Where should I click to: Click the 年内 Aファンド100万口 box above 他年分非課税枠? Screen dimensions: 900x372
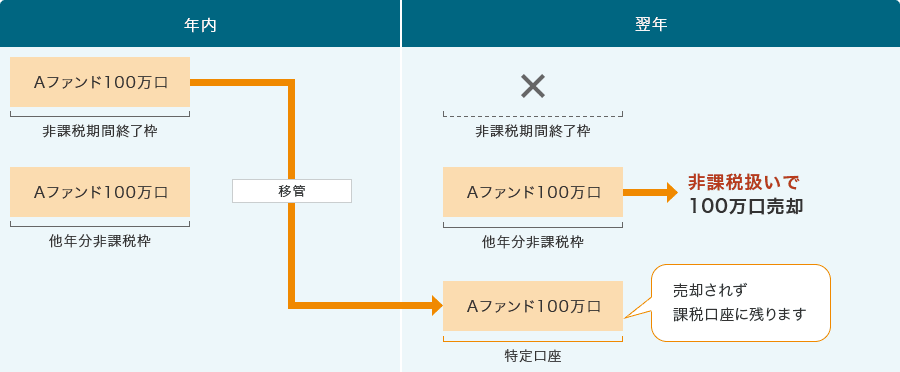click(100, 192)
